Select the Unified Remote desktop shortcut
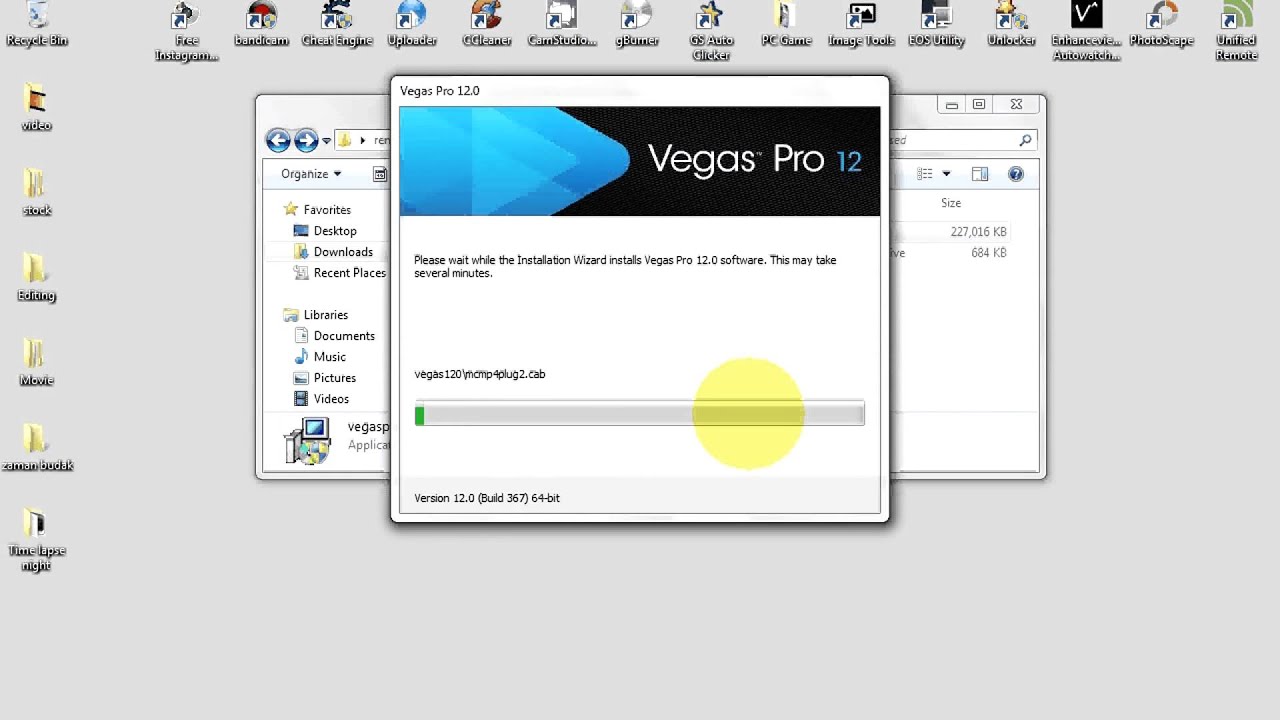 (x=1236, y=31)
